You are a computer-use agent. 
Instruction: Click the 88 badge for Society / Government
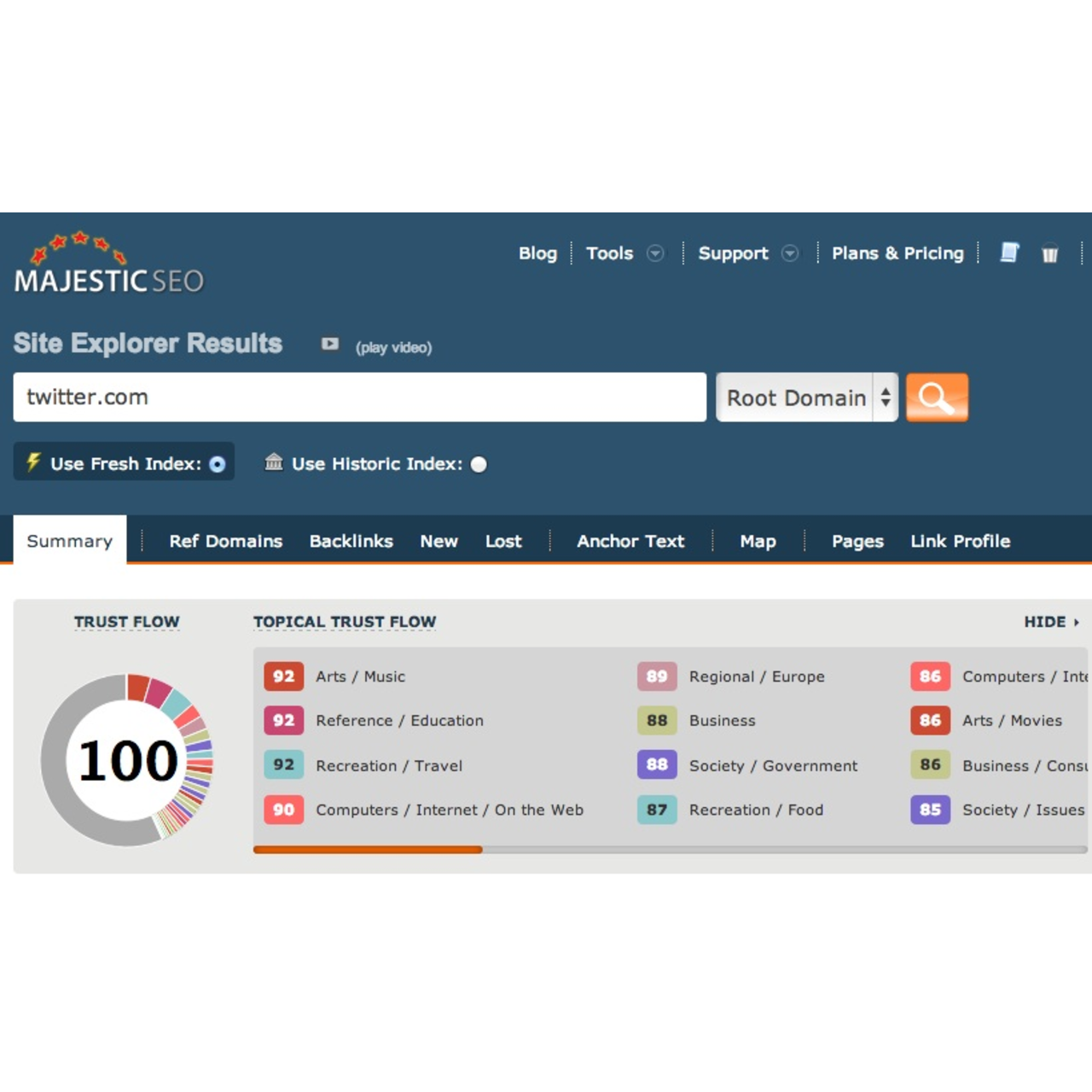pyautogui.click(x=656, y=765)
